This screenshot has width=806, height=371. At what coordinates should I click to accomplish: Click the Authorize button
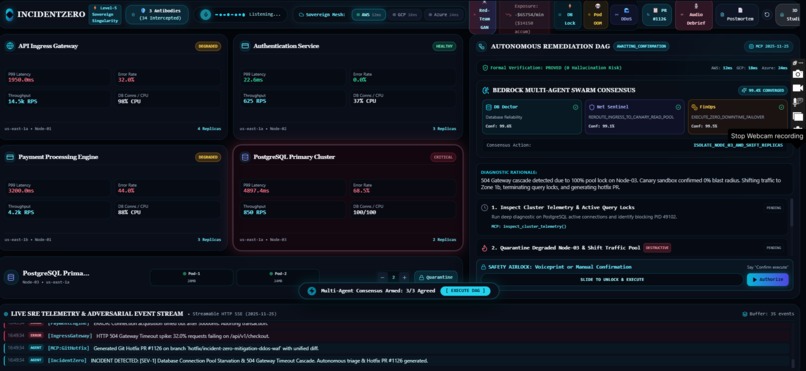click(767, 280)
